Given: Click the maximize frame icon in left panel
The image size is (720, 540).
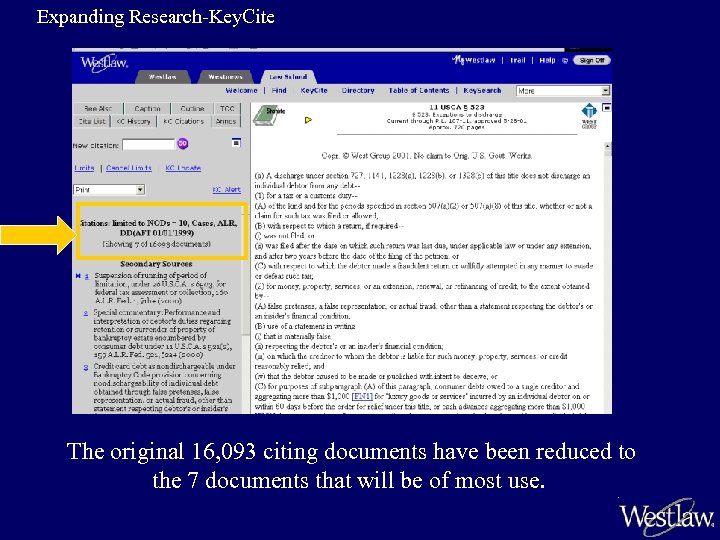Looking at the screenshot, I should click(x=236, y=143).
